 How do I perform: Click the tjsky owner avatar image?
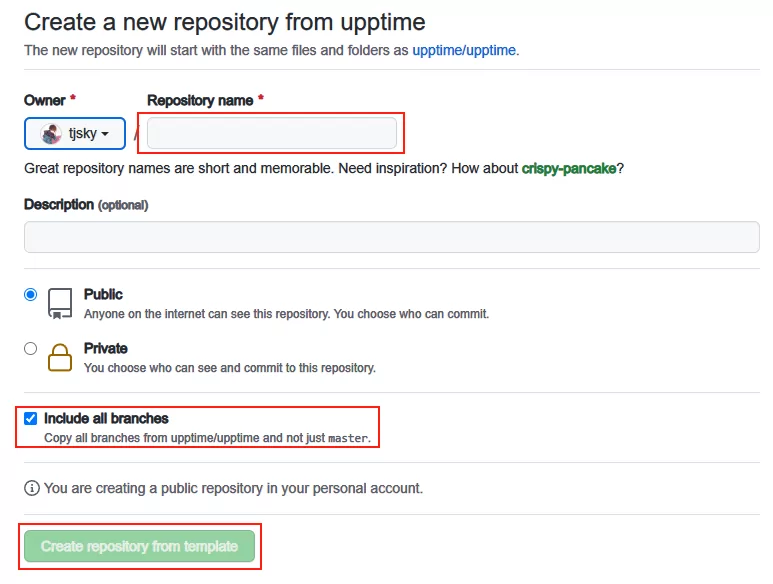coord(51,134)
